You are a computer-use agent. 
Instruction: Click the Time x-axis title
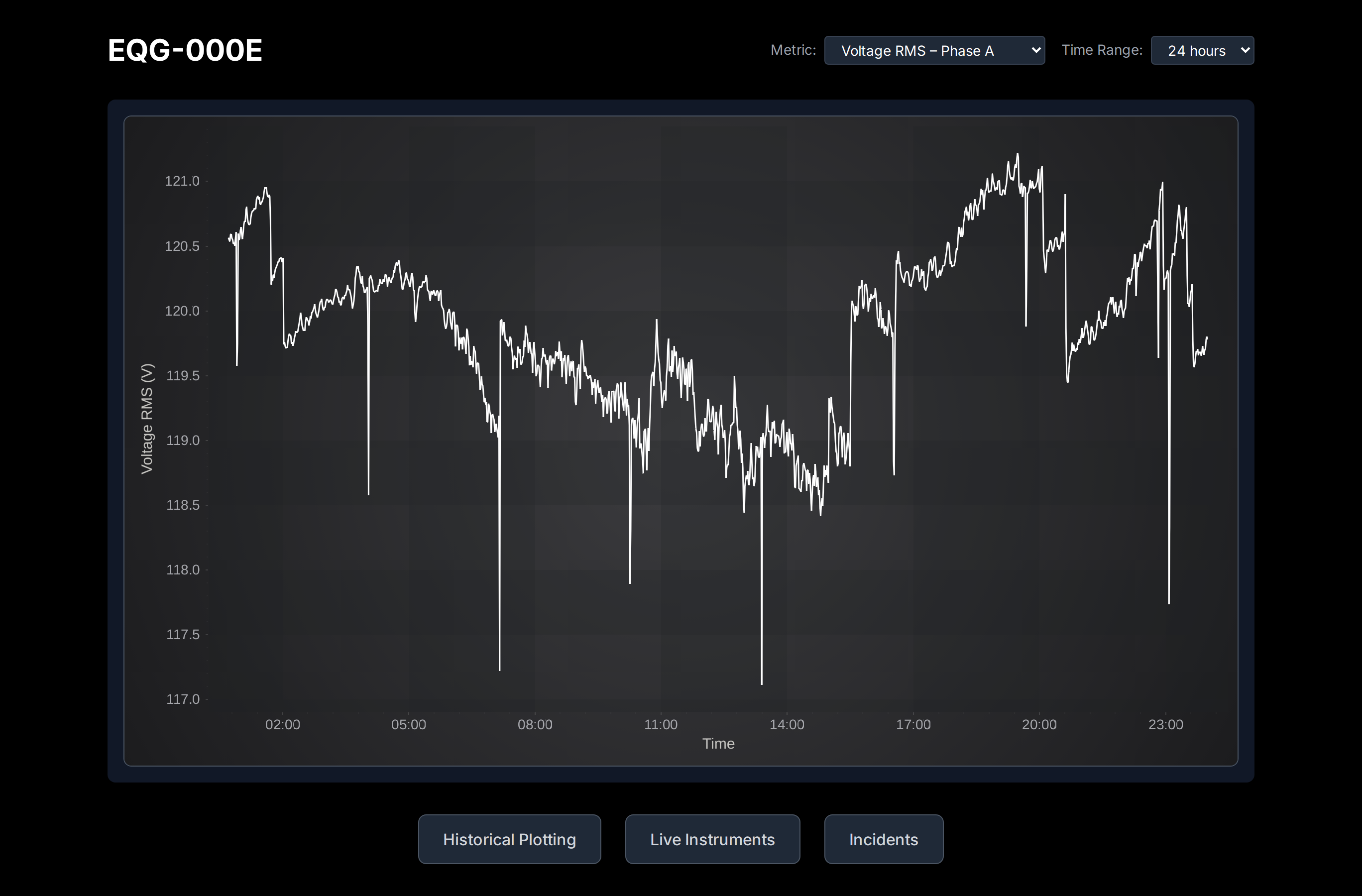point(718,743)
